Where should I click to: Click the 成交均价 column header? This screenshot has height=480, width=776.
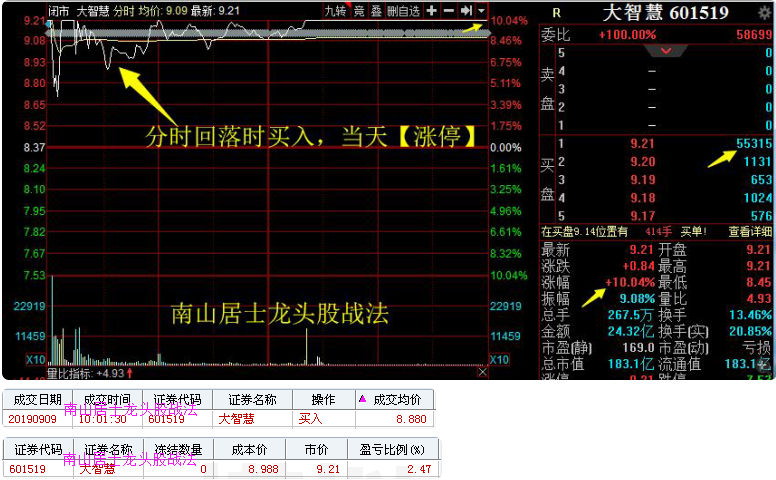click(397, 400)
